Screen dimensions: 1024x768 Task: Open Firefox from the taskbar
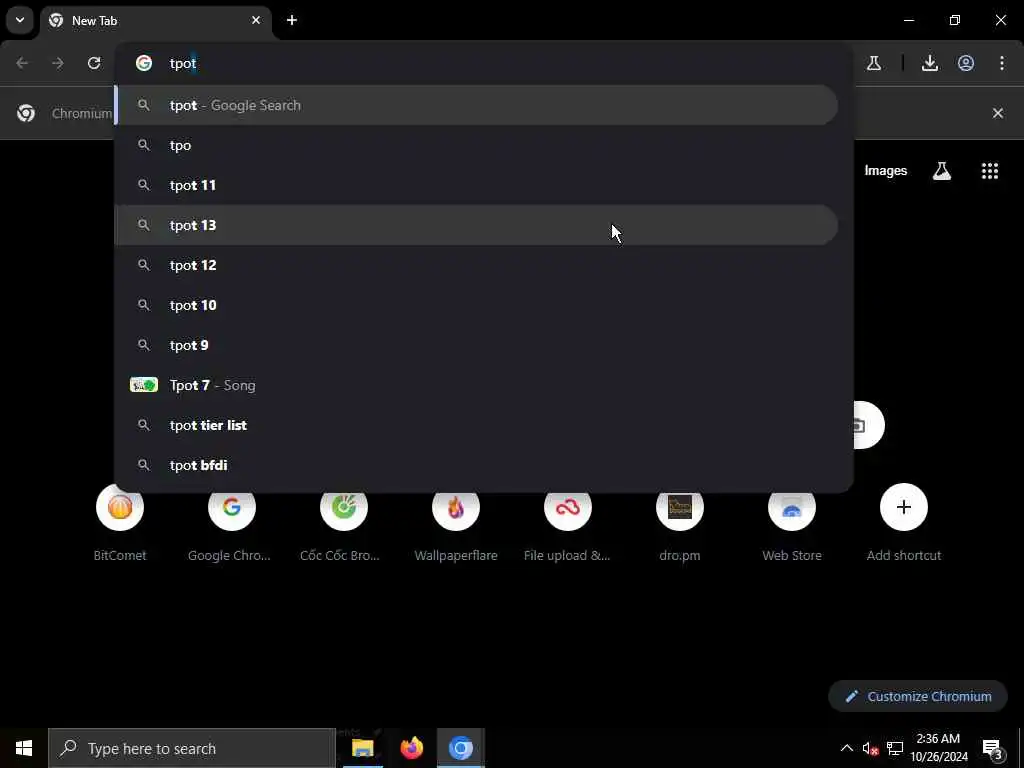click(411, 748)
